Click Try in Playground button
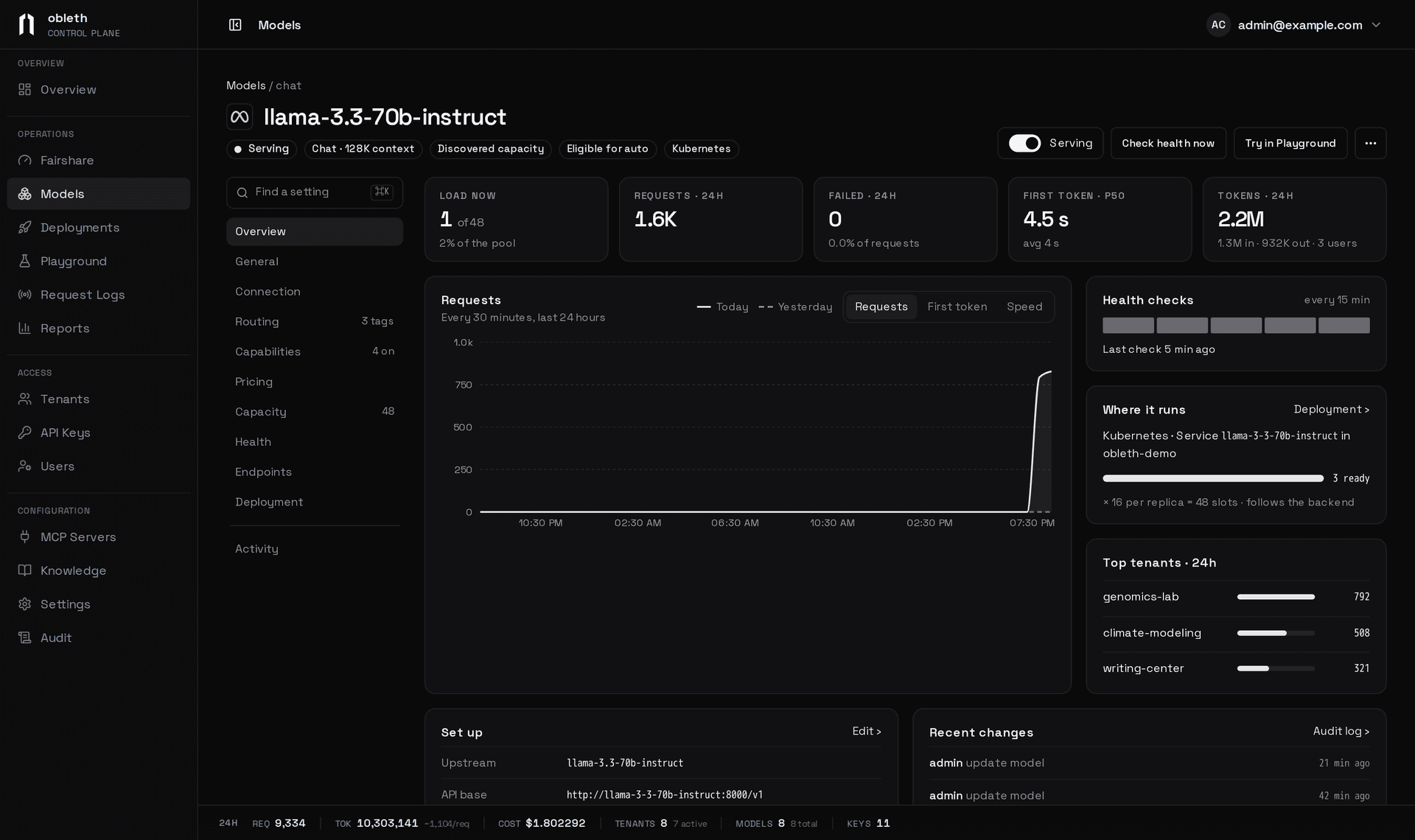The width and height of the screenshot is (1415, 840). click(1290, 144)
